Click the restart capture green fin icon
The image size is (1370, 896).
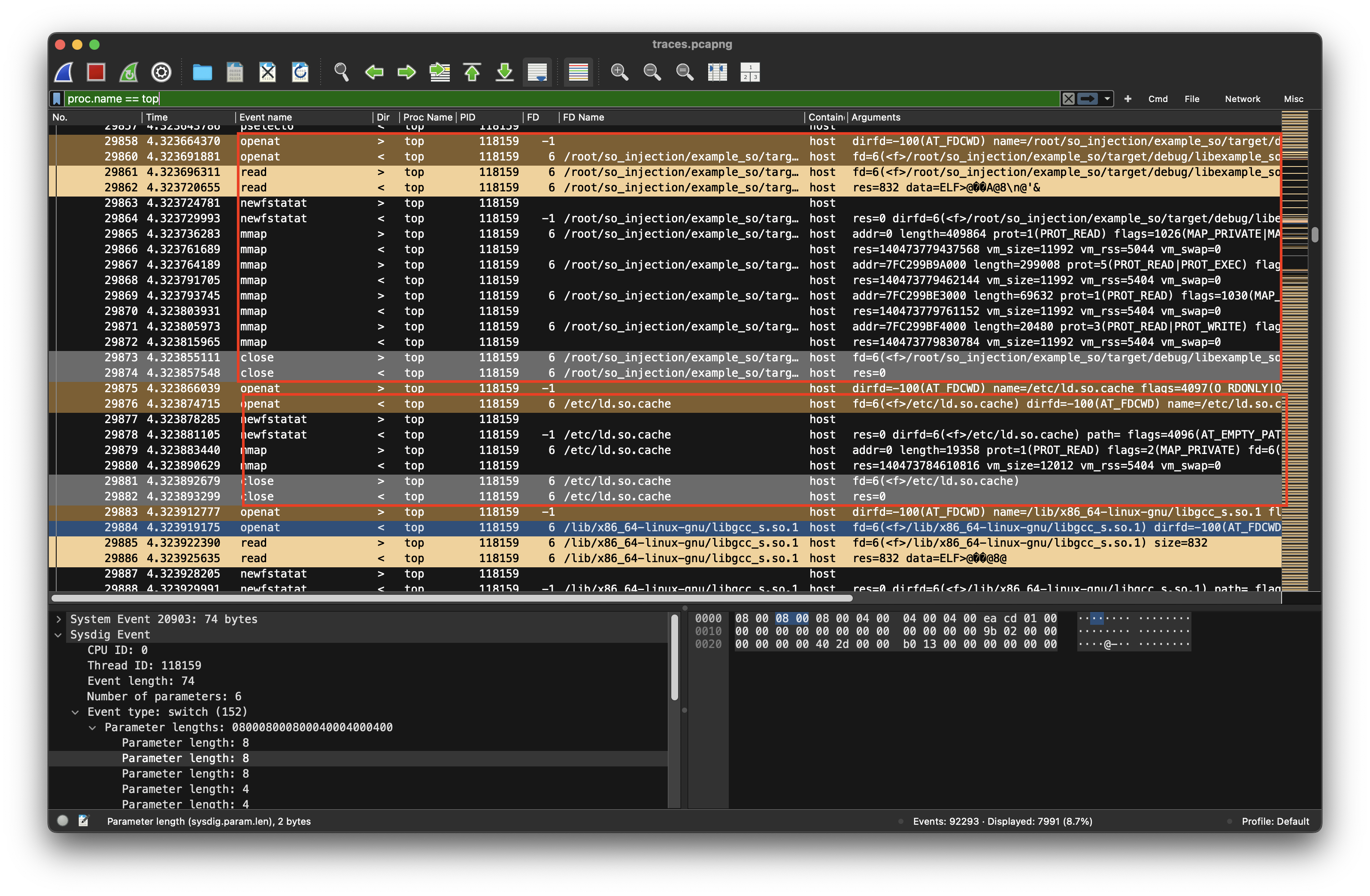pyautogui.click(x=128, y=72)
